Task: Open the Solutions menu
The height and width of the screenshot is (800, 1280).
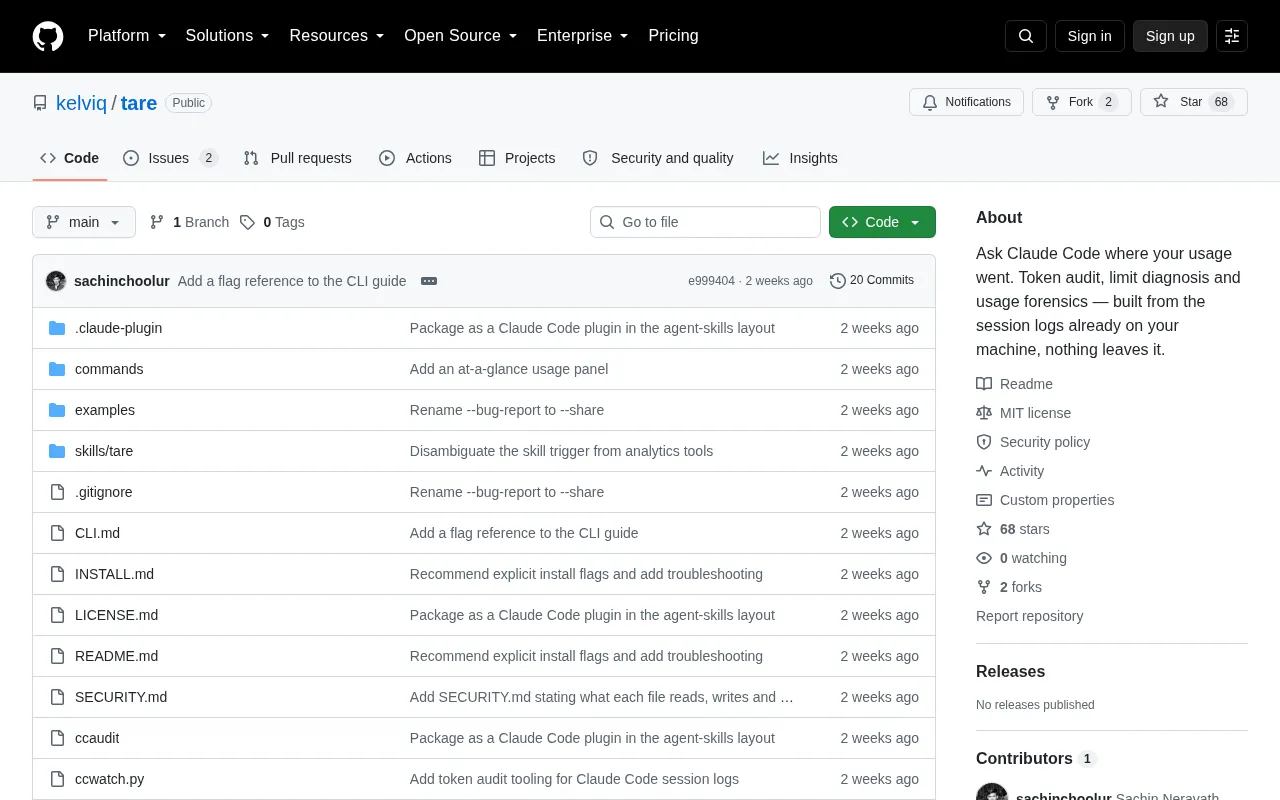Action: click(x=228, y=36)
